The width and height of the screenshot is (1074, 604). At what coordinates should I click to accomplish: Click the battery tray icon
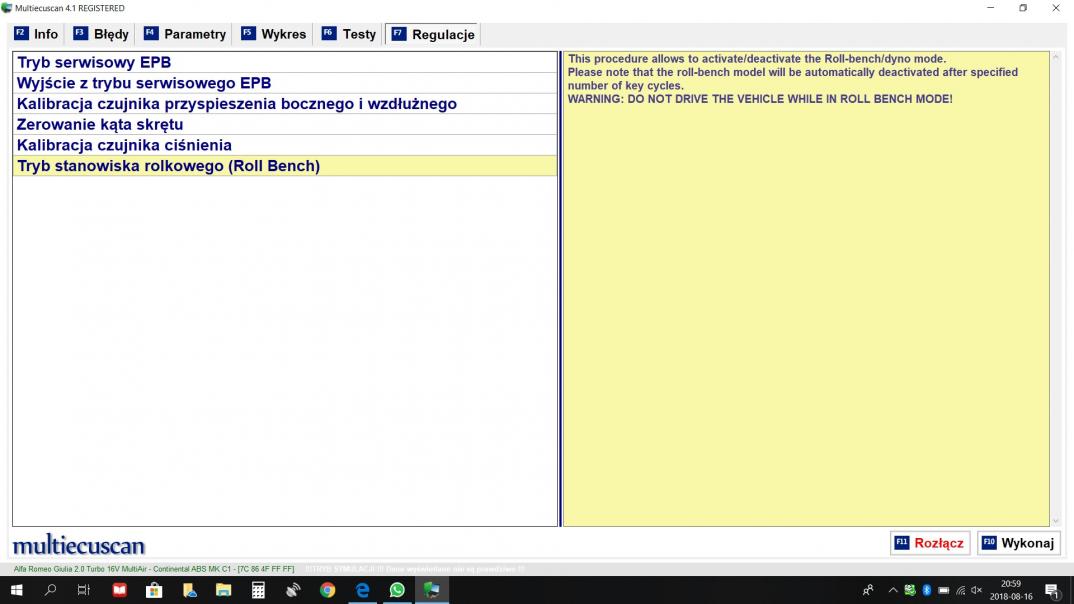(x=944, y=590)
